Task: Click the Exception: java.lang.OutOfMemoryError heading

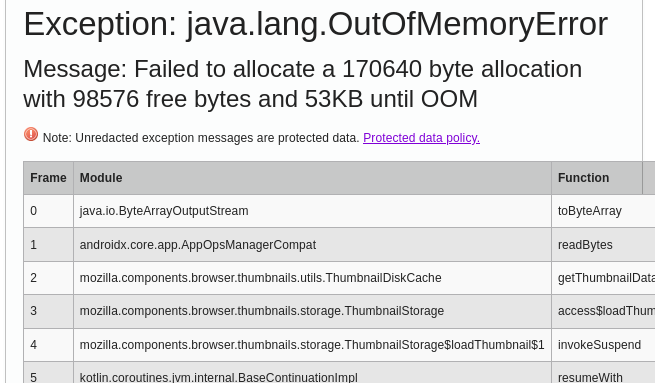Action: click(x=316, y=24)
